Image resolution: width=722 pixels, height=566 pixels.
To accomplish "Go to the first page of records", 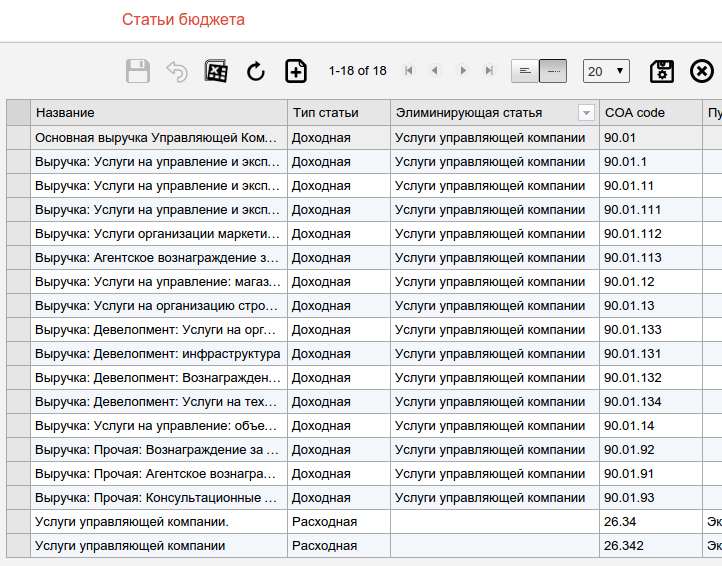I will [x=409, y=71].
